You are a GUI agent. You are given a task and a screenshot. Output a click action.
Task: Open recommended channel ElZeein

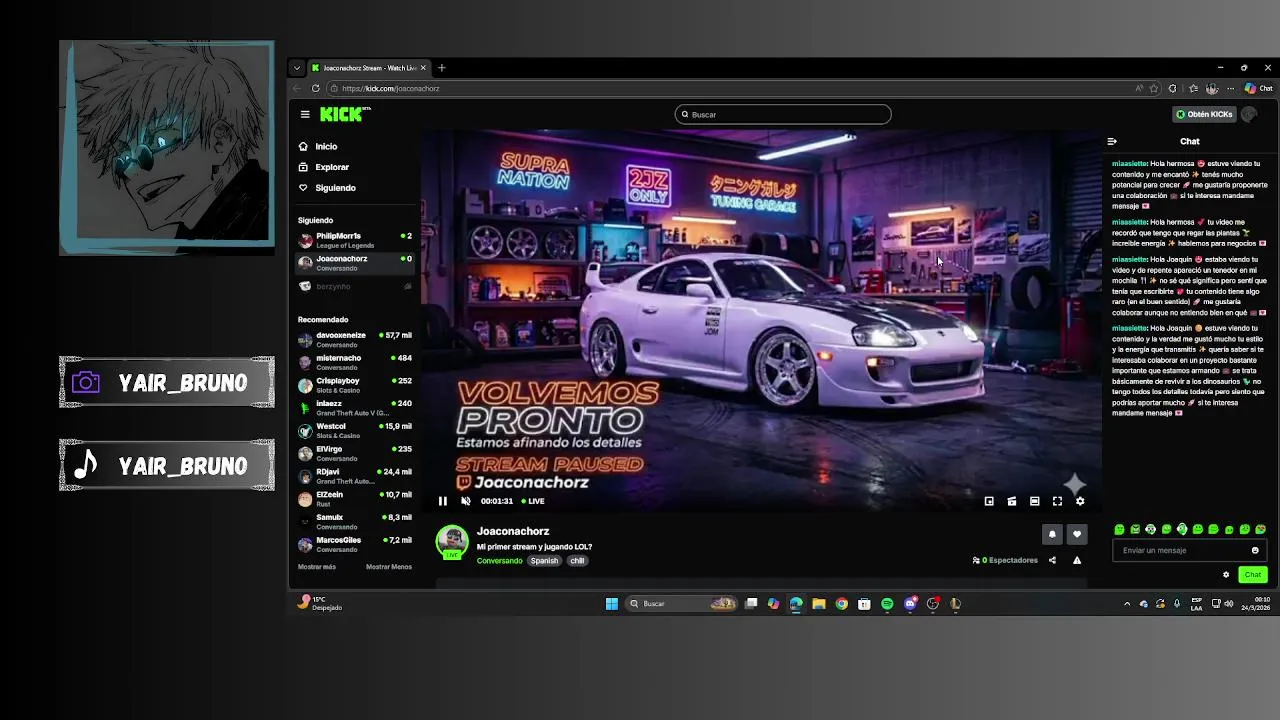coord(355,499)
